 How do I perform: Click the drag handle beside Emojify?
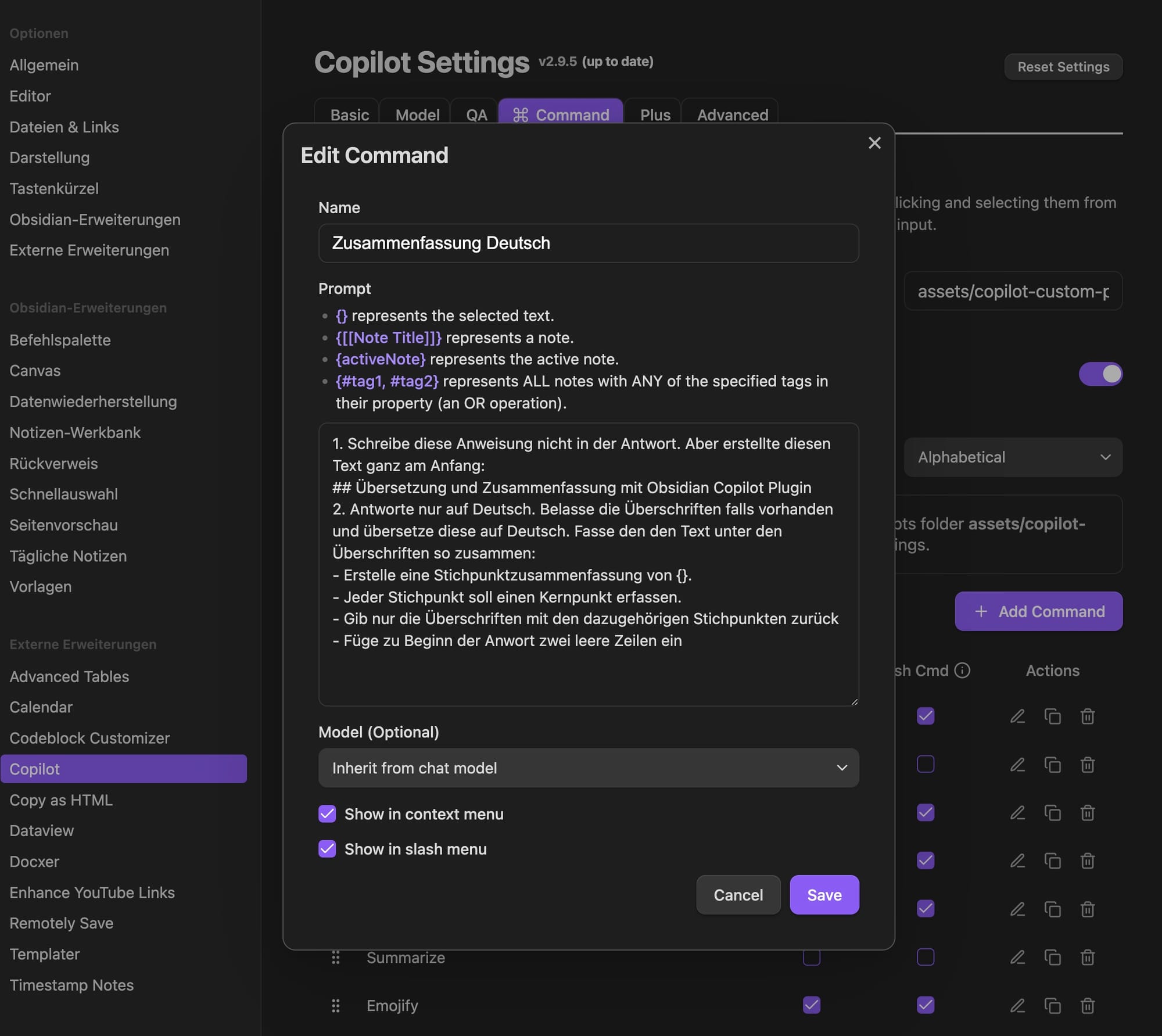click(335, 1005)
